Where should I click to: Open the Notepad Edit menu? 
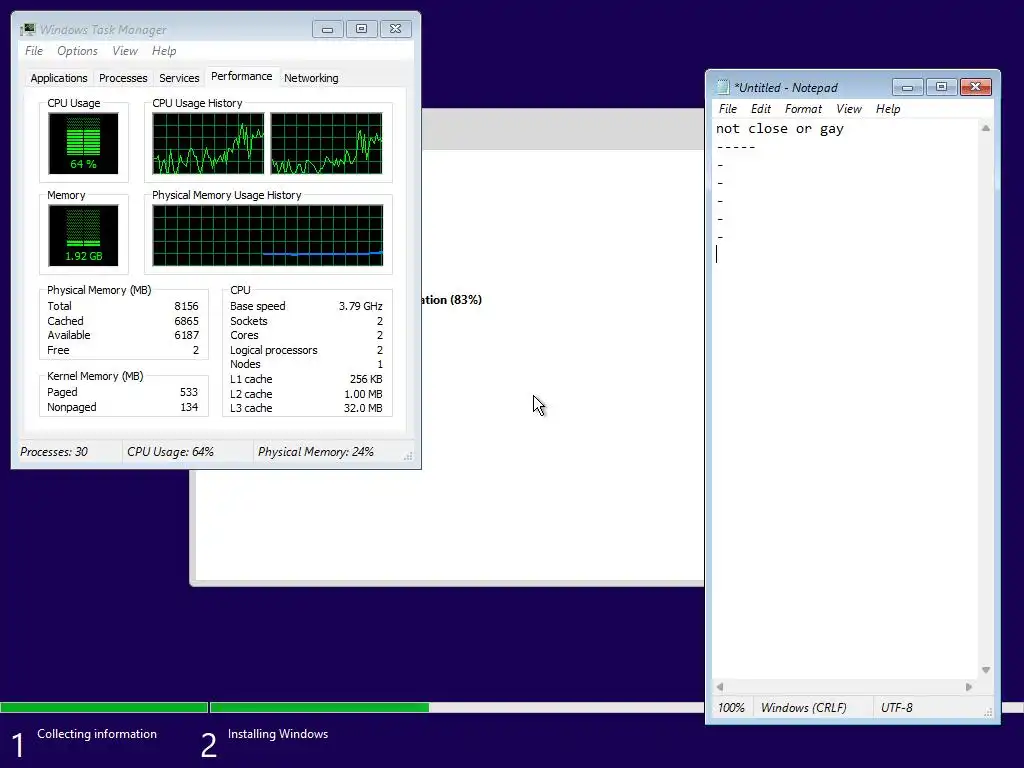(x=761, y=109)
